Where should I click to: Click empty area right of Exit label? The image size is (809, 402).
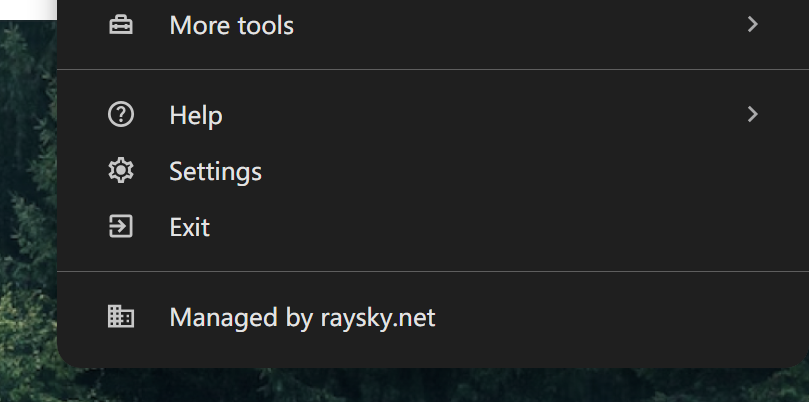click(x=500, y=228)
